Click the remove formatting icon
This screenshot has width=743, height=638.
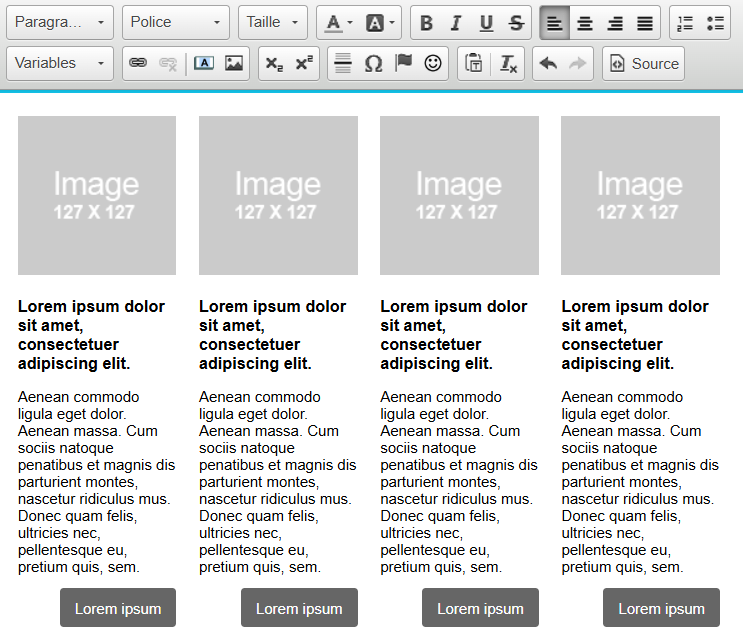tap(508, 63)
